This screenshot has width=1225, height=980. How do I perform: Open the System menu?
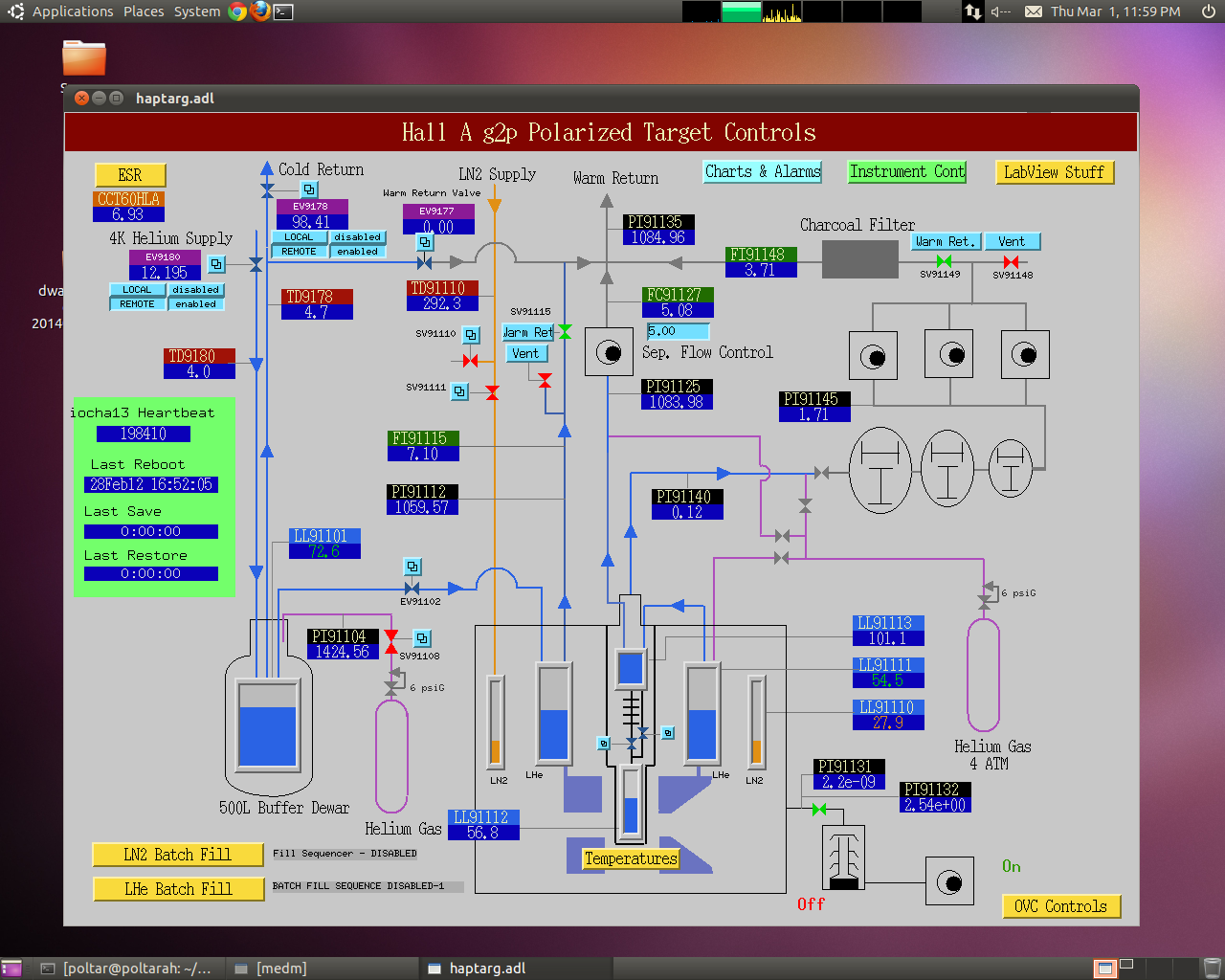click(197, 11)
